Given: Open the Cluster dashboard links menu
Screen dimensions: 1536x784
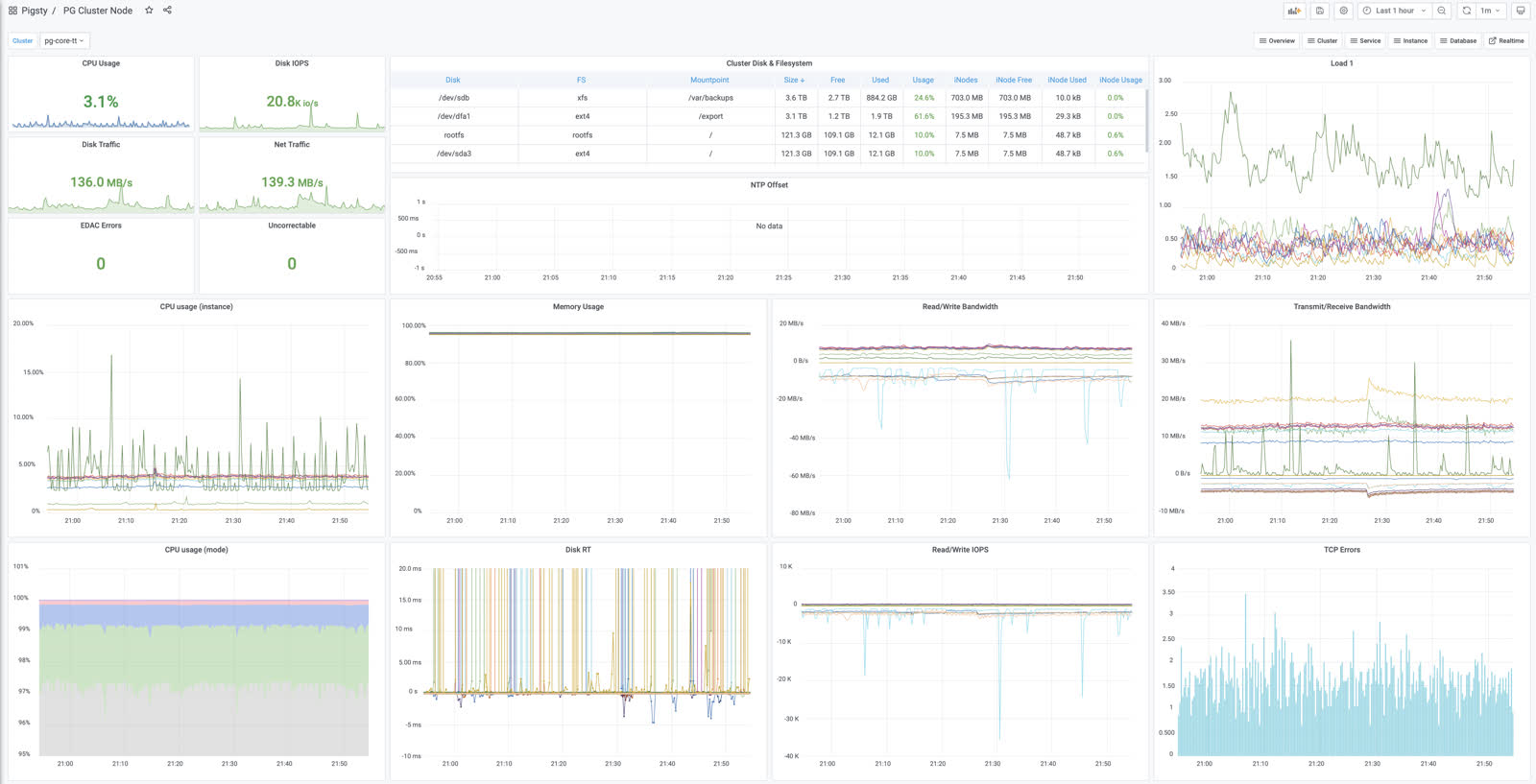Looking at the screenshot, I should [x=1322, y=40].
